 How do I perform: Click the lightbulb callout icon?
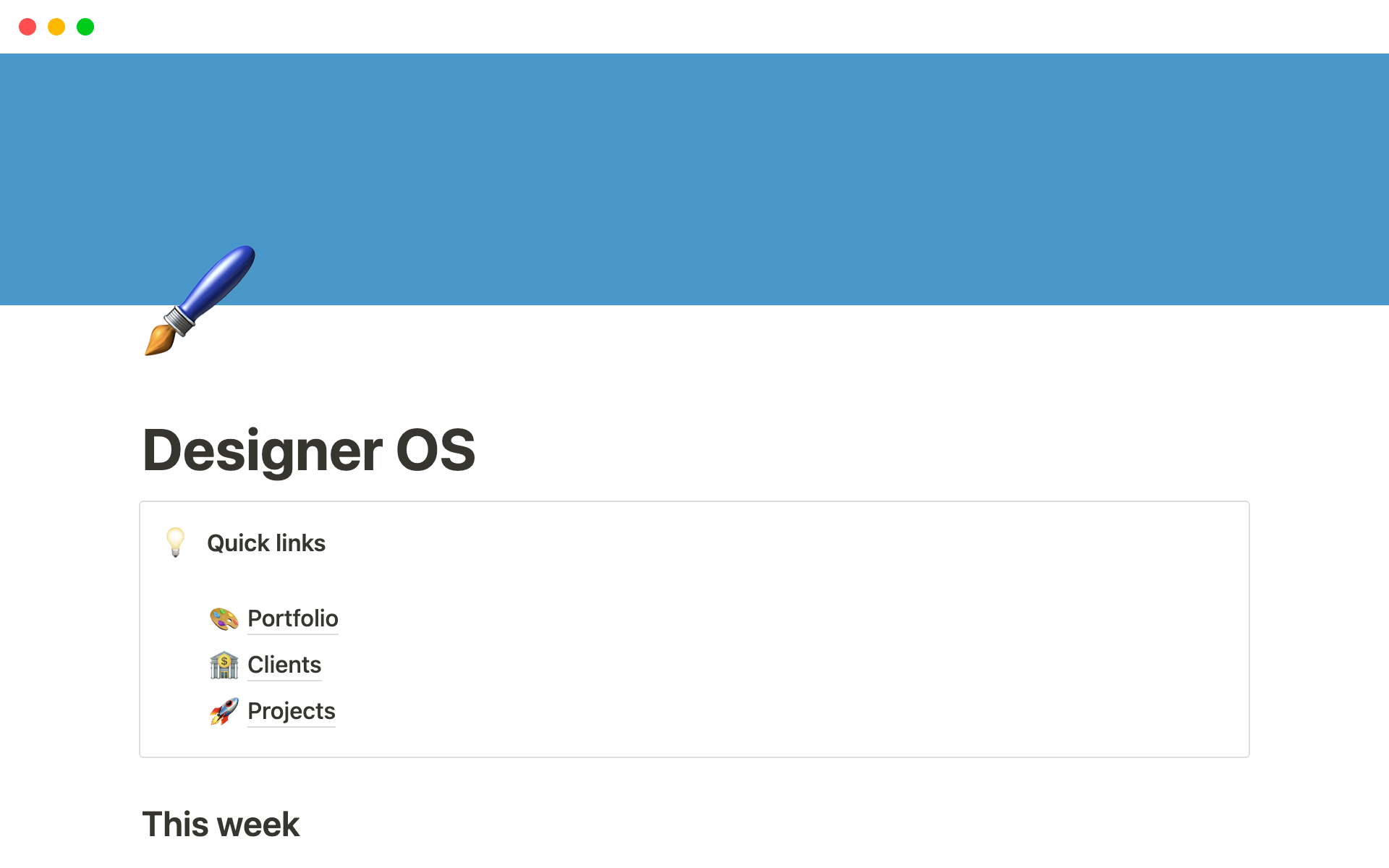[175, 542]
